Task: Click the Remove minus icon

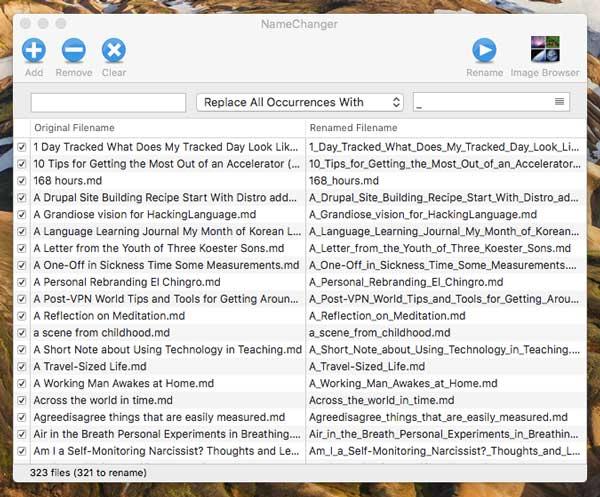Action: (x=73, y=51)
